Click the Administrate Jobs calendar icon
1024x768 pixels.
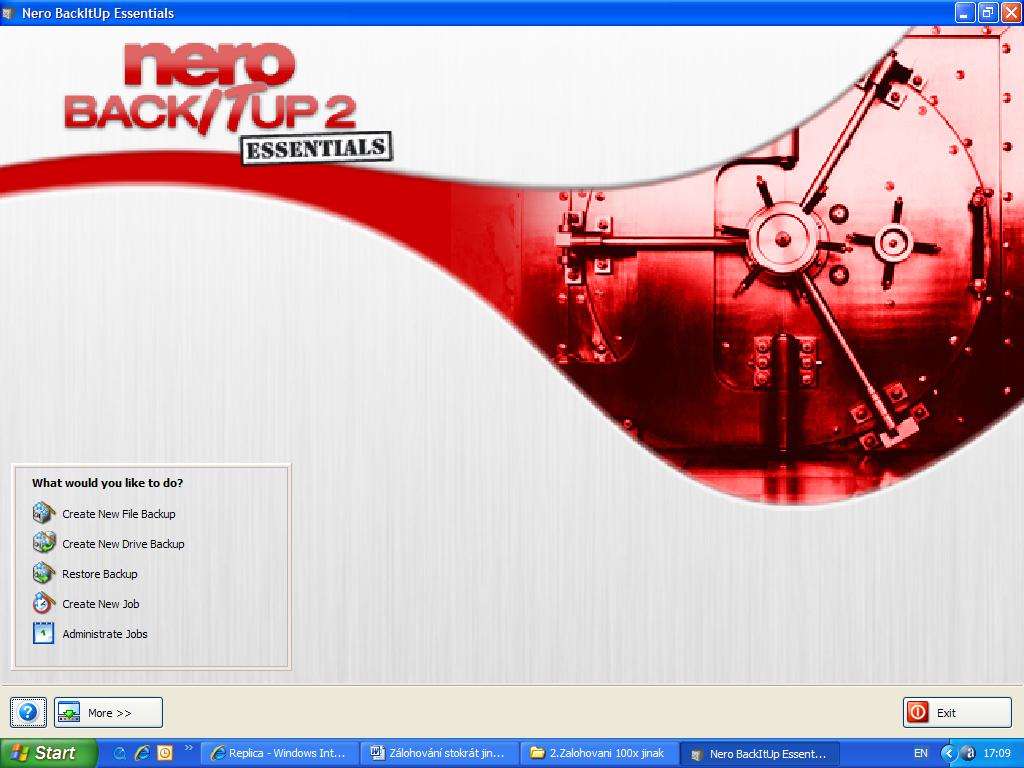tap(43, 634)
